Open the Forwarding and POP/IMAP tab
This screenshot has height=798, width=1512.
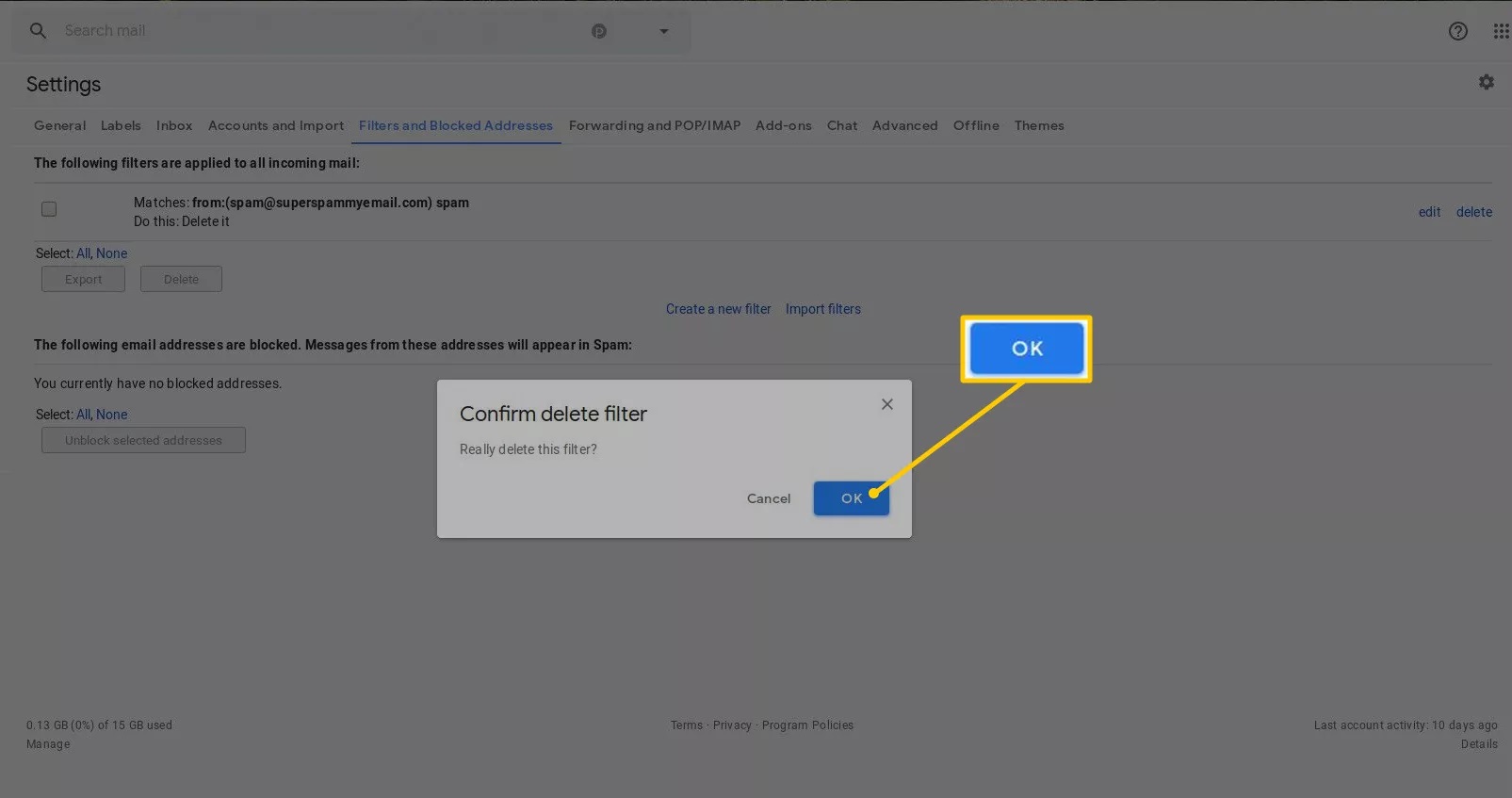654,125
